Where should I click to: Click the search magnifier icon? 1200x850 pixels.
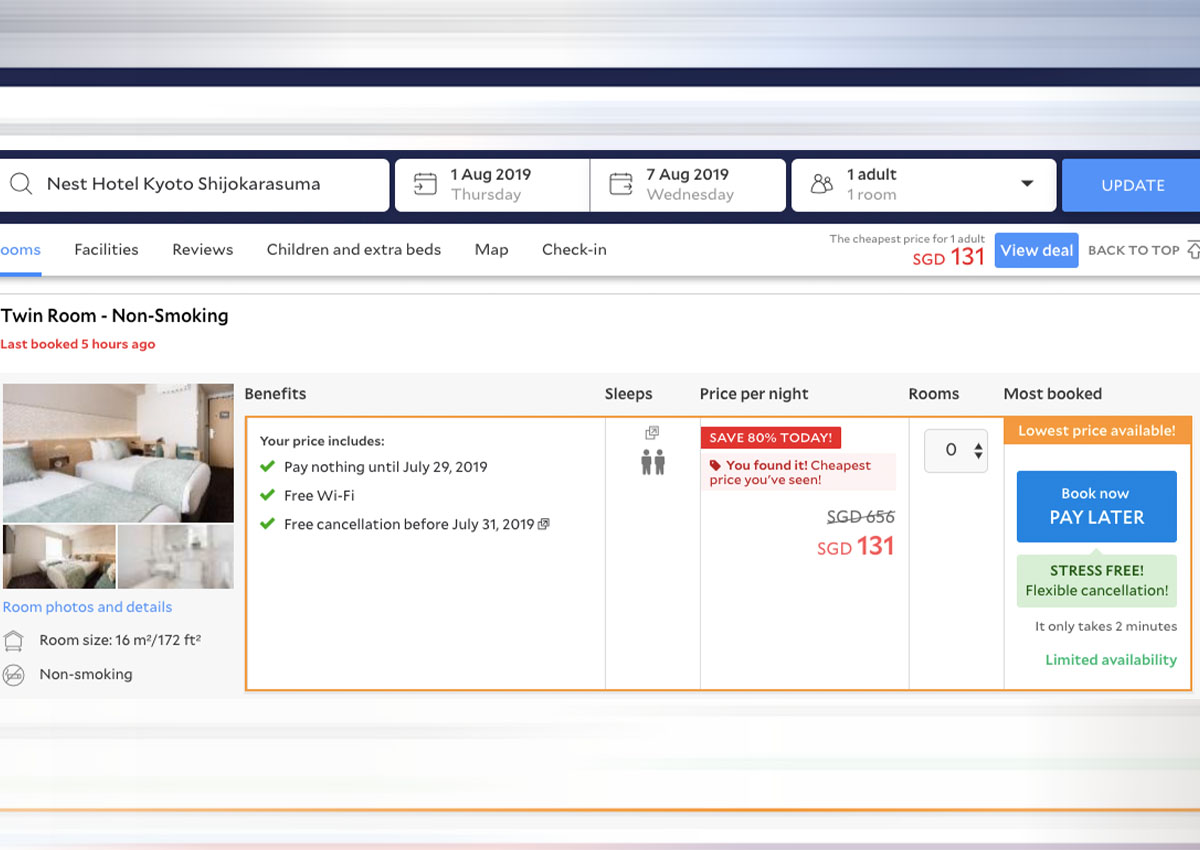[21, 185]
